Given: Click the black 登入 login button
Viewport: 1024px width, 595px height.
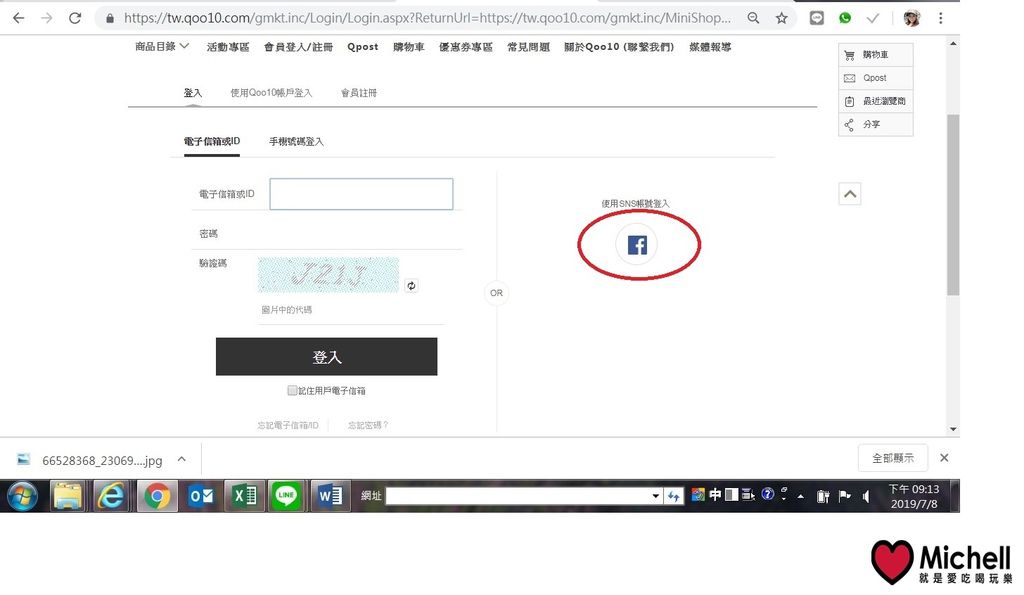Looking at the screenshot, I should 327,357.
